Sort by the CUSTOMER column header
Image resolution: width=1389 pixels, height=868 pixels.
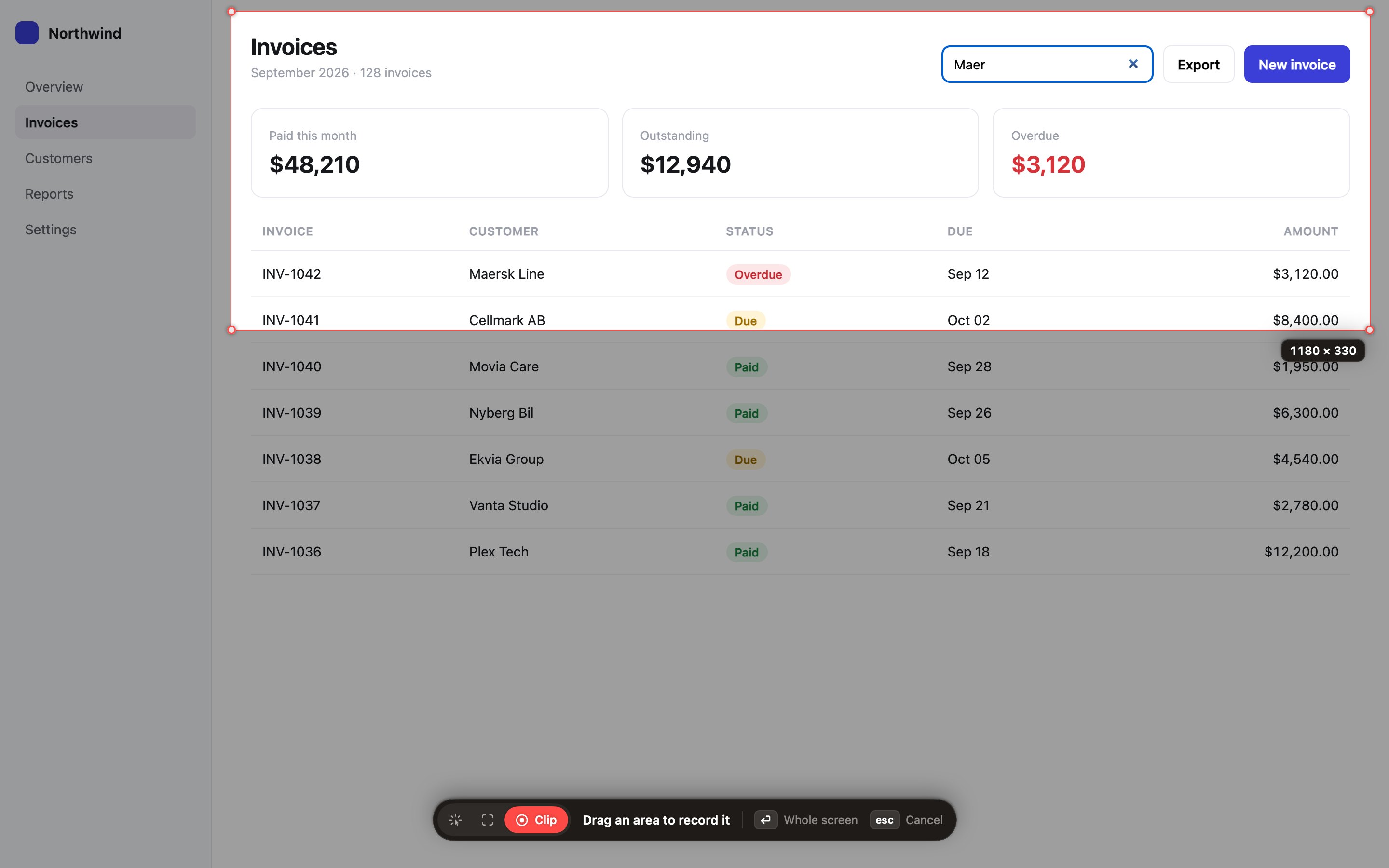[504, 231]
